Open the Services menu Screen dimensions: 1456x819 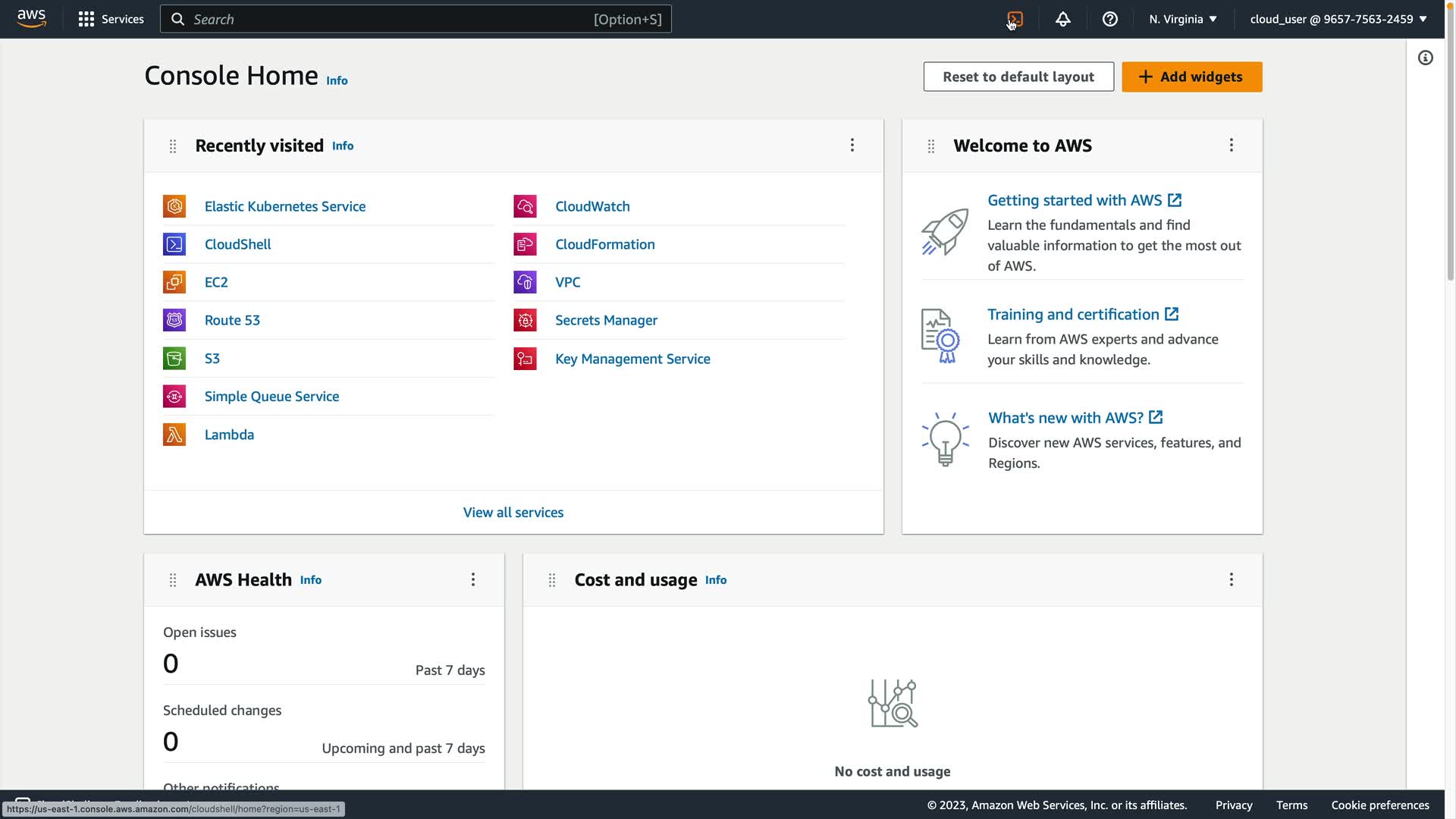click(x=111, y=19)
